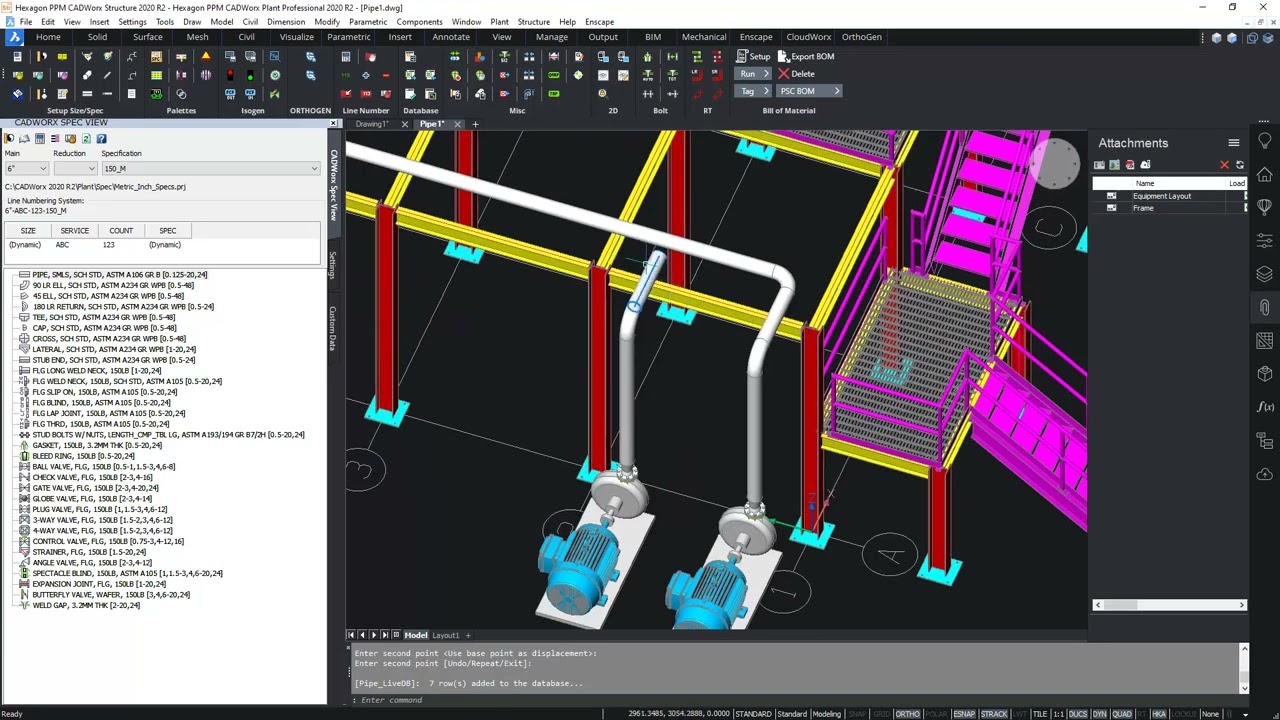Click the Isogen red traffic light icon
Image resolution: width=1280 pixels, height=720 pixels.
(x=229, y=75)
